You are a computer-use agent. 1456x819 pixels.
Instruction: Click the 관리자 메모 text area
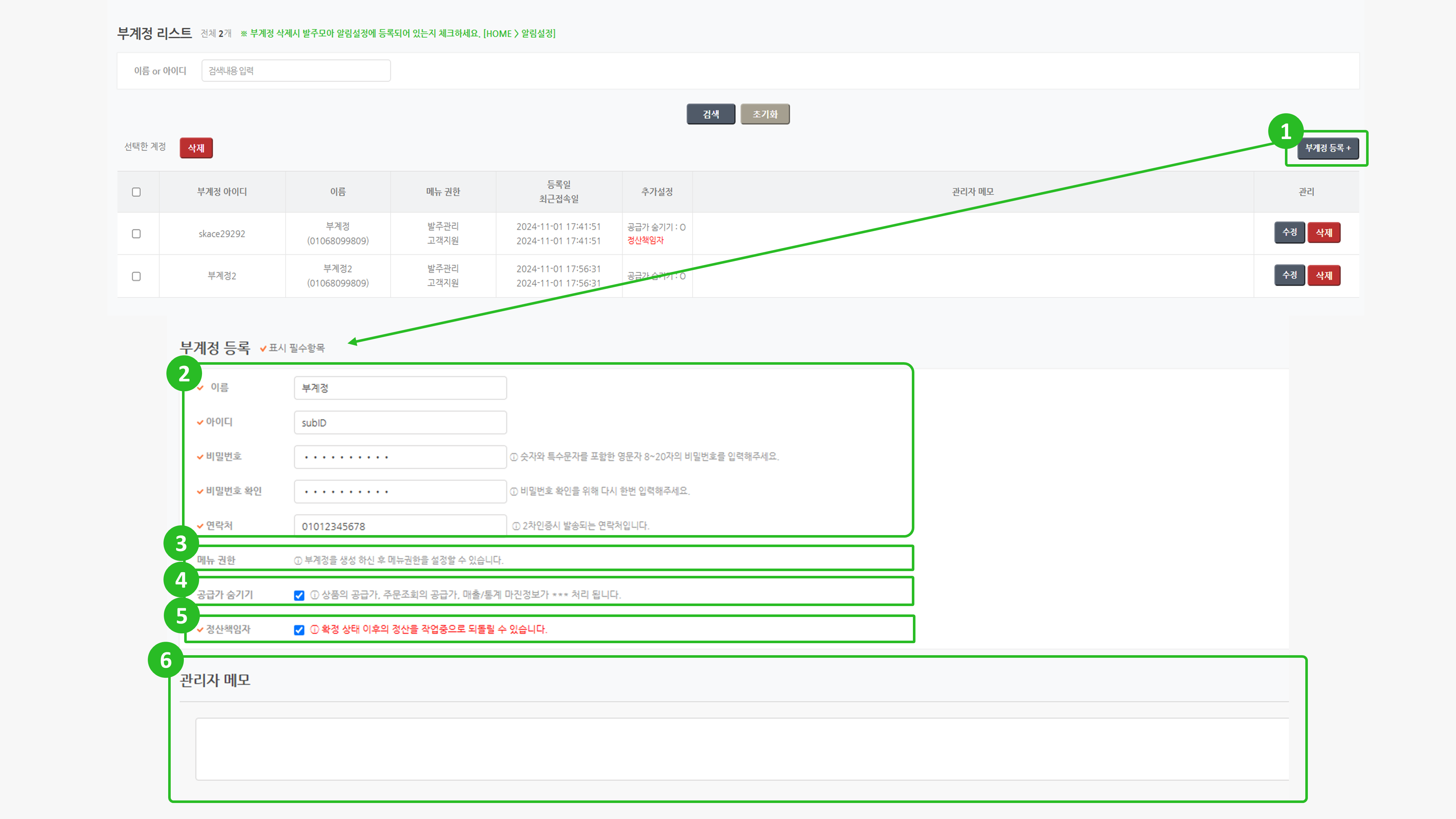[x=741, y=749]
